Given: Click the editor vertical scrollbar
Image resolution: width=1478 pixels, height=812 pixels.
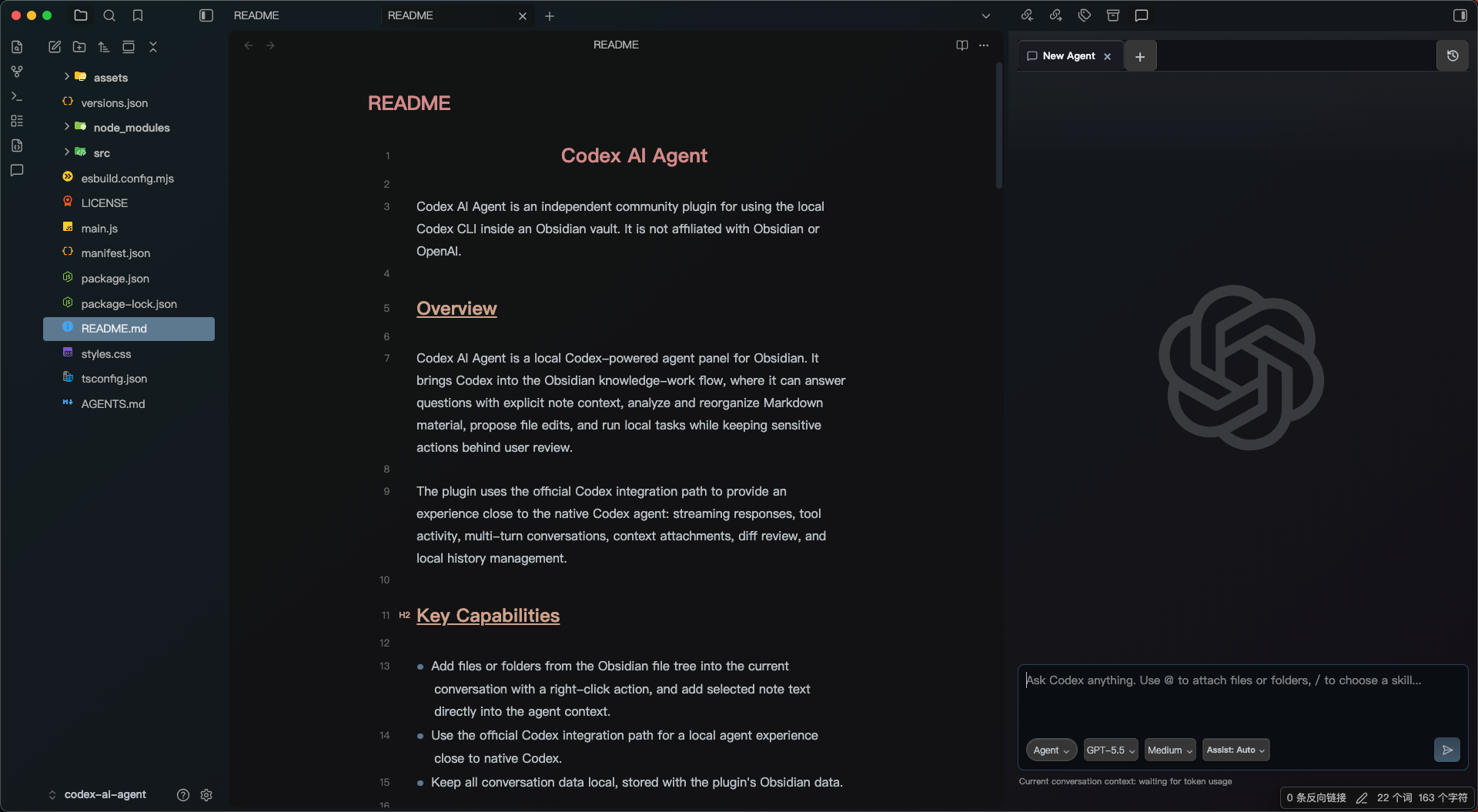Looking at the screenshot, I should 999,127.
